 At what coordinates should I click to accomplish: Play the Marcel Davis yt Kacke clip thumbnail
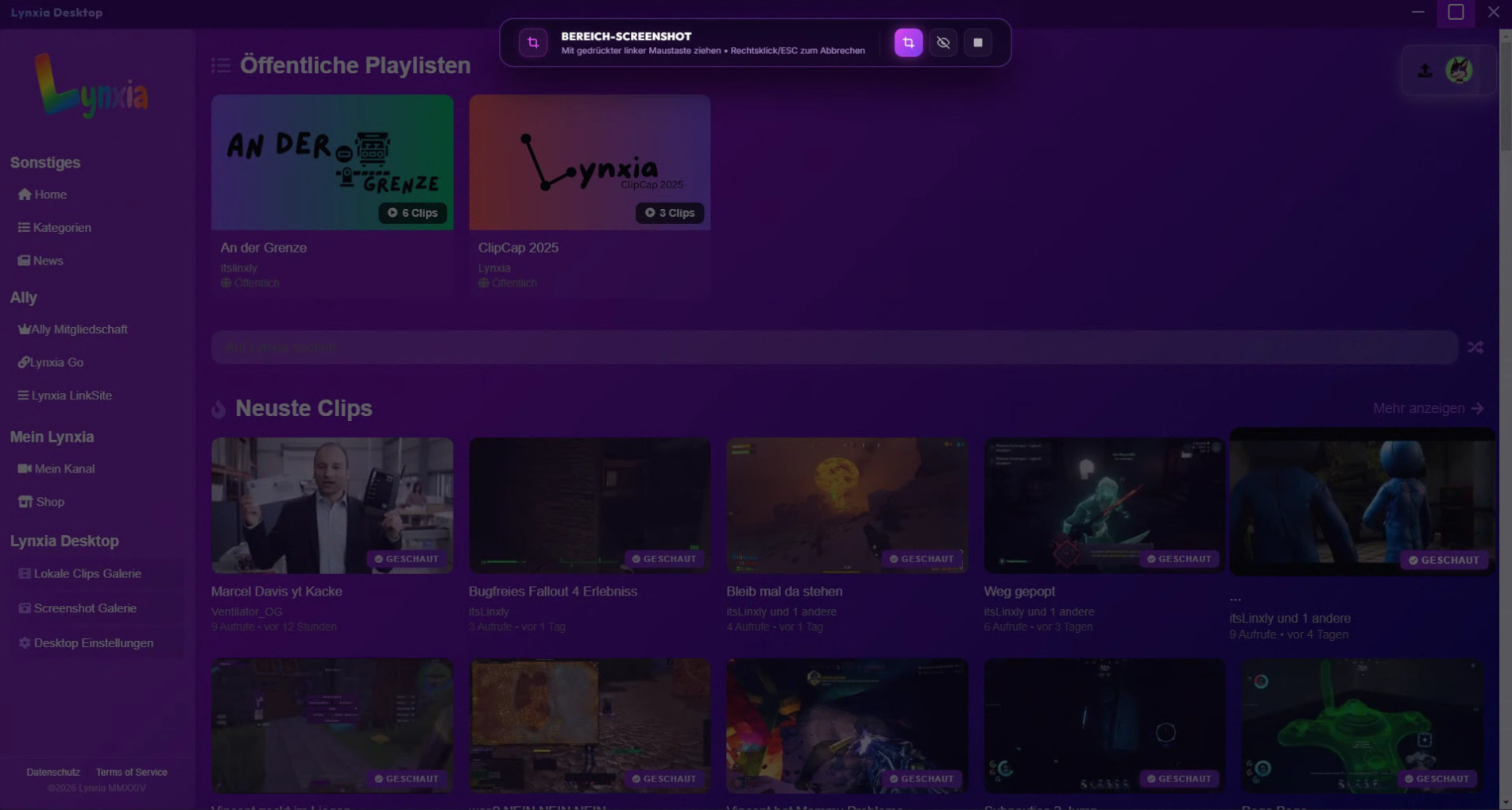332,506
